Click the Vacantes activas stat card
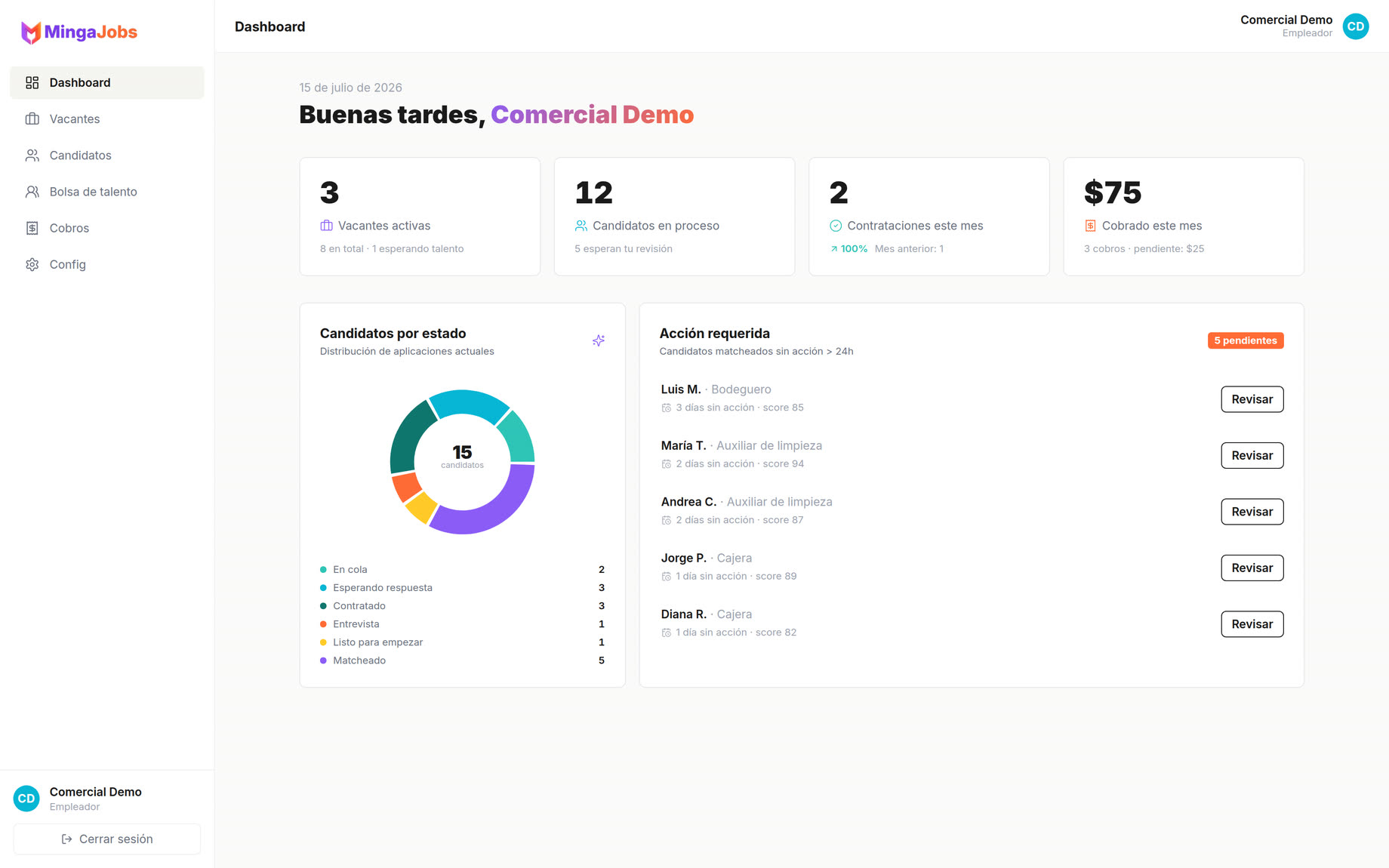Image resolution: width=1389 pixels, height=868 pixels. [x=420, y=217]
